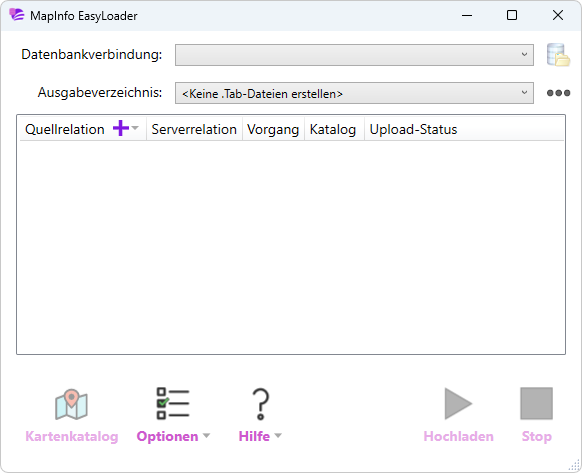Screen dimensions: 582x473
Task: Click the Datenbankverbindung label
Action: [x=92, y=55]
